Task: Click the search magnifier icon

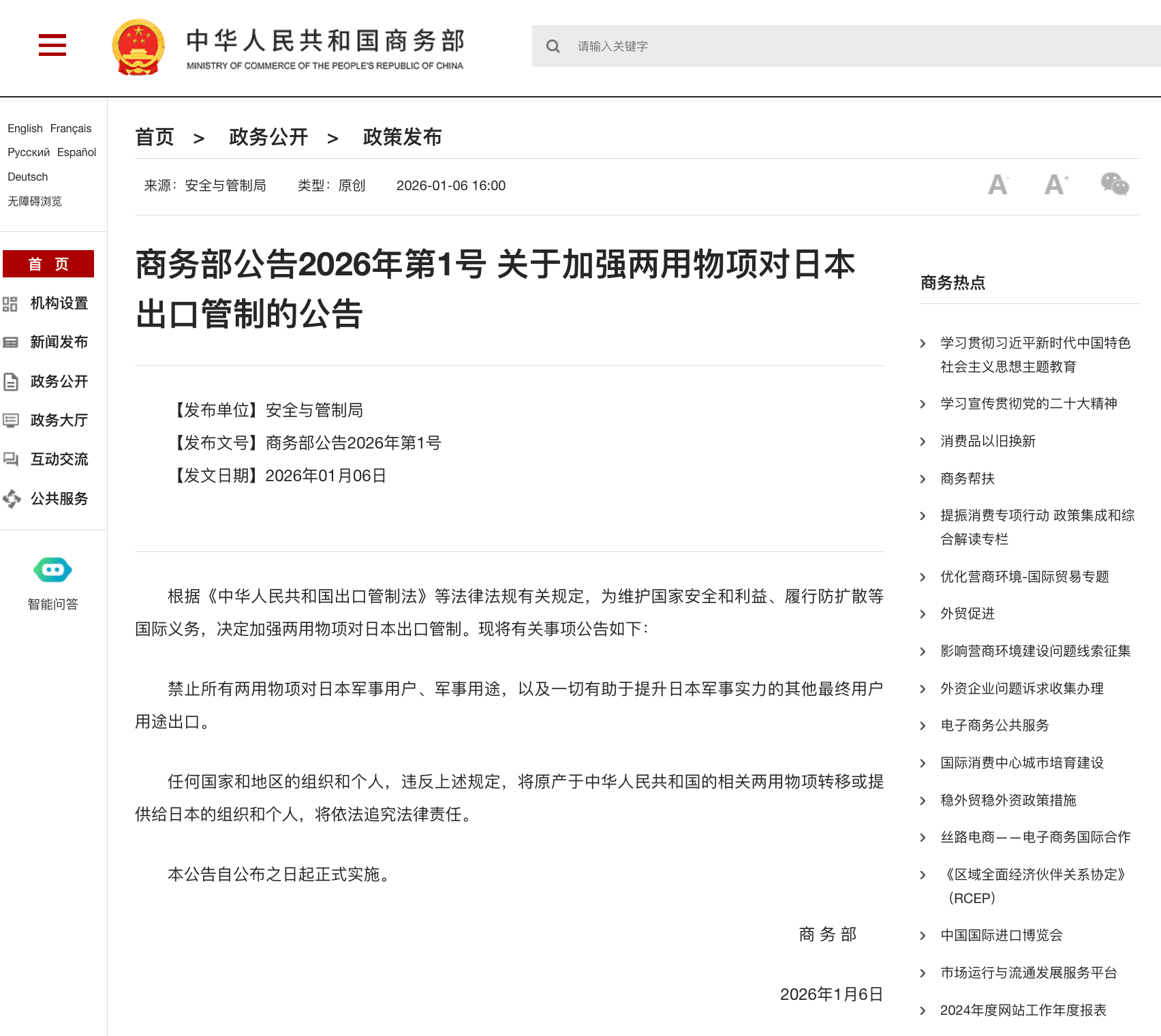Action: (553, 46)
